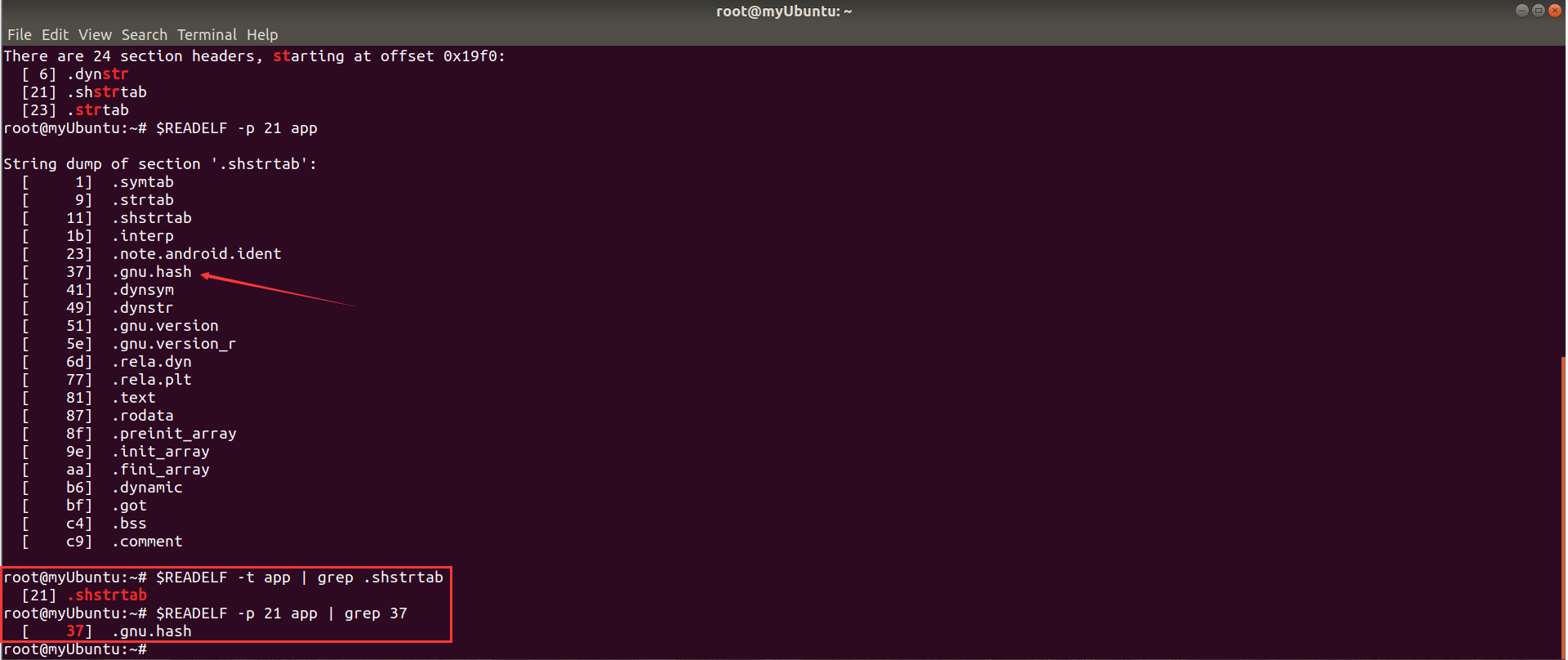Click the '.init_array' entry at offset 9e
This screenshot has height=660, width=1568.
161,452
